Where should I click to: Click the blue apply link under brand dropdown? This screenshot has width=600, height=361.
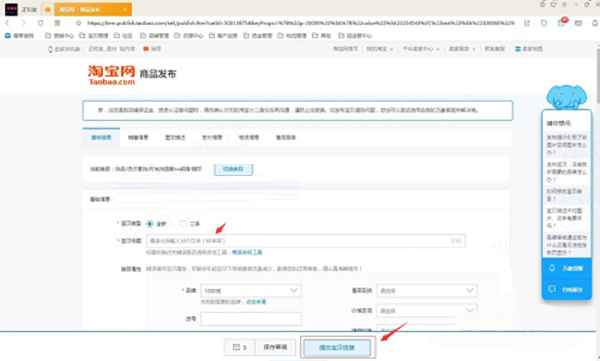pos(256,302)
